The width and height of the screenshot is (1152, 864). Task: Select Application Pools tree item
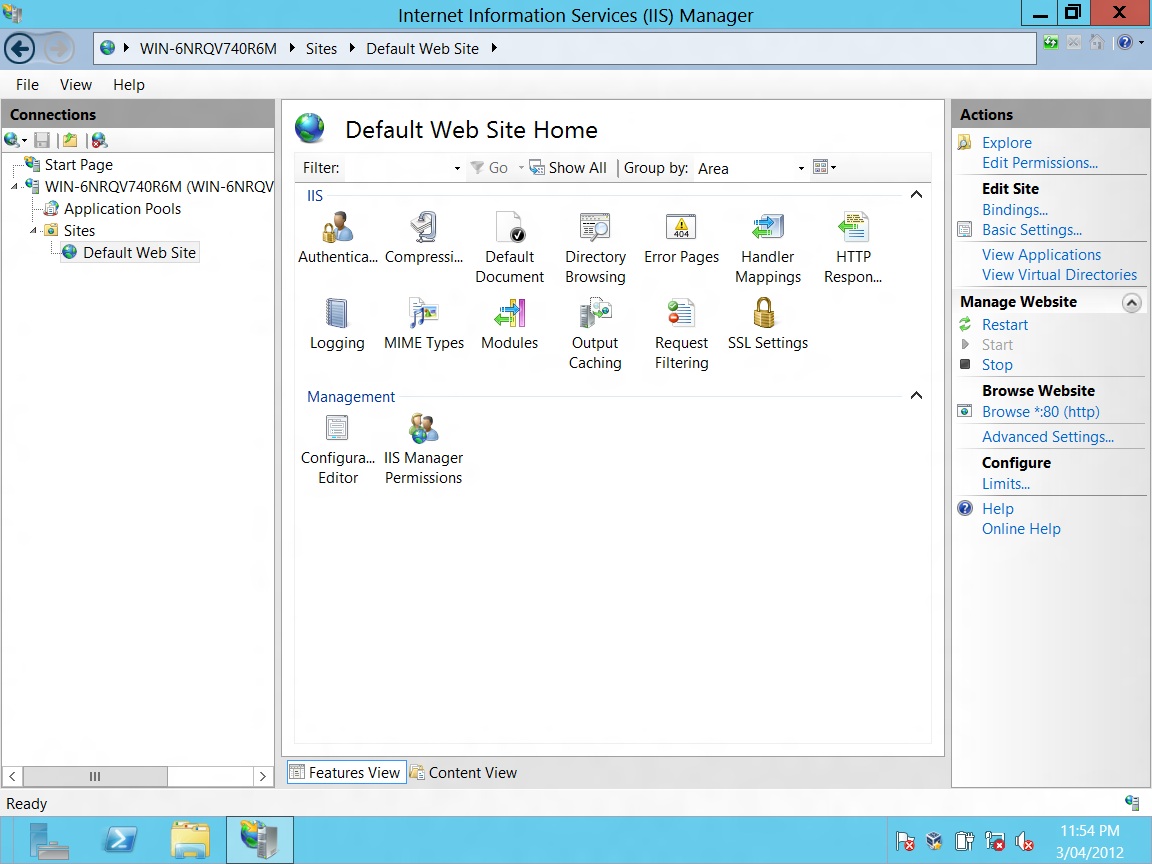[x=122, y=209]
